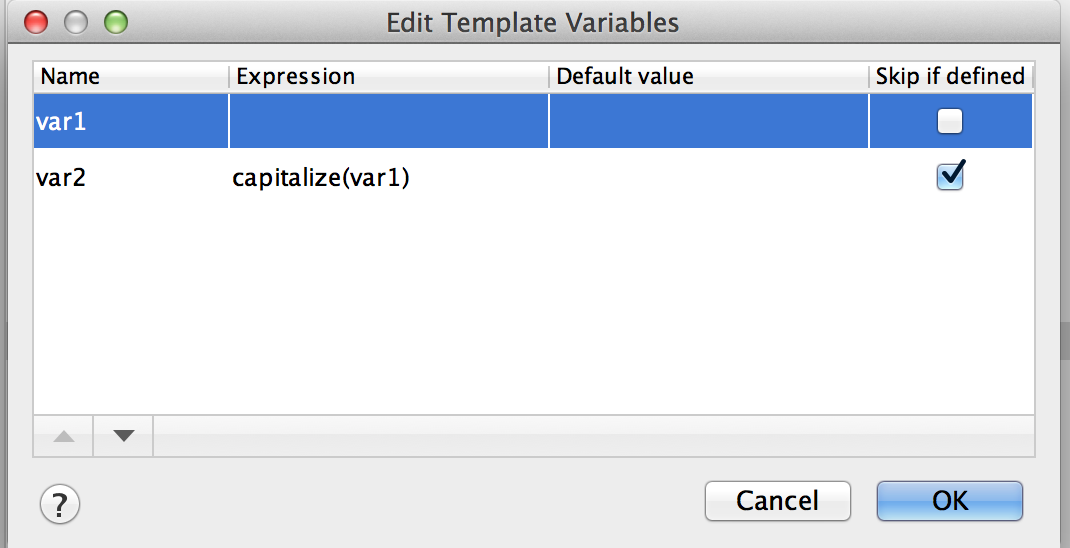Cancel the variable edits
The image size is (1070, 548).
[x=777, y=501]
